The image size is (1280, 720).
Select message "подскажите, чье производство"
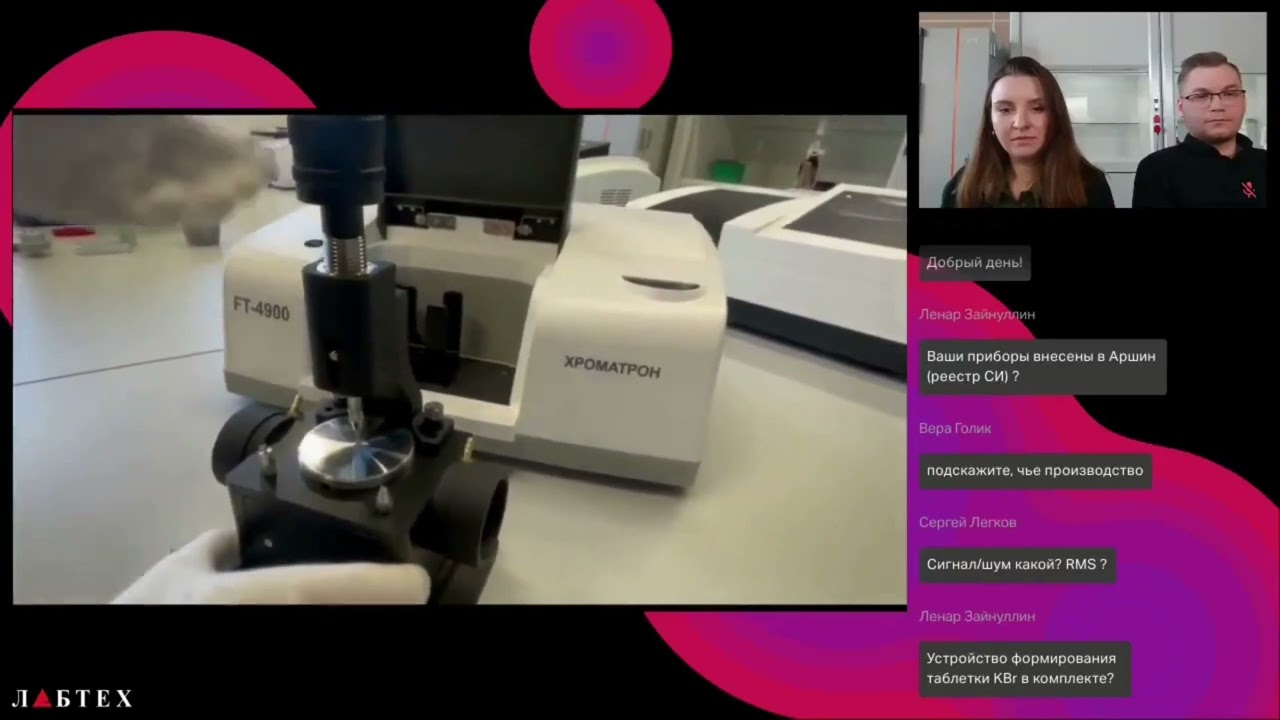click(1035, 471)
